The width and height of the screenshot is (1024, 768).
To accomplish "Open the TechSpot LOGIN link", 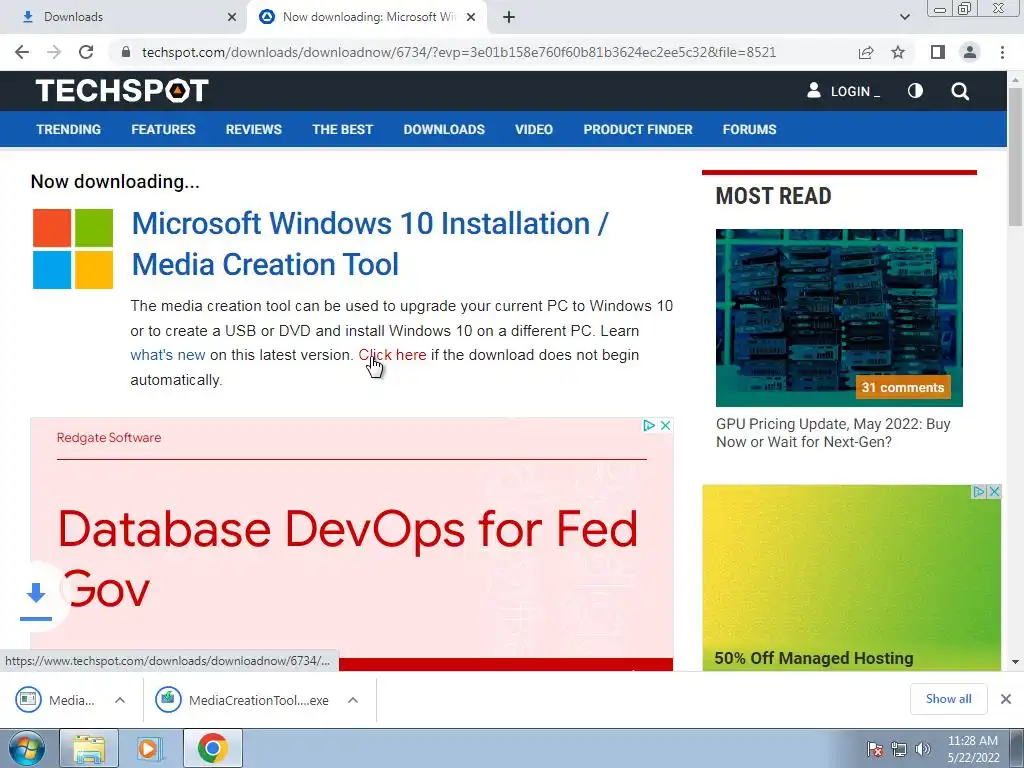I will click(843, 91).
